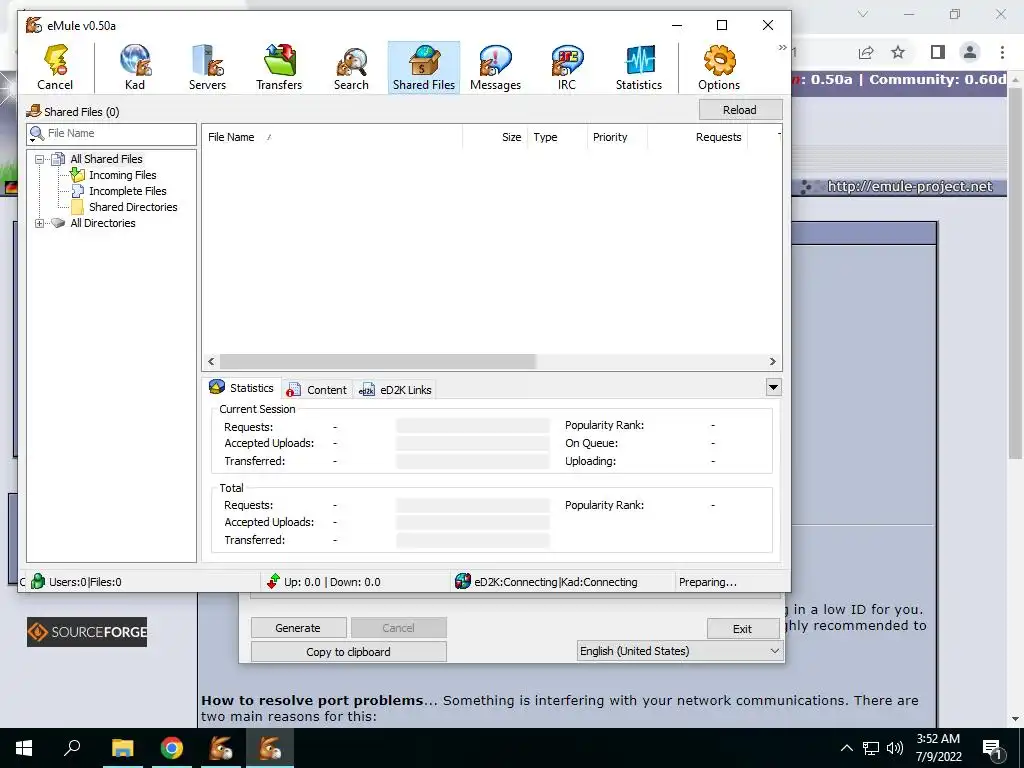This screenshot has width=1024, height=768.
Task: Bookmark page with Chrome star icon
Action: pos(899,52)
